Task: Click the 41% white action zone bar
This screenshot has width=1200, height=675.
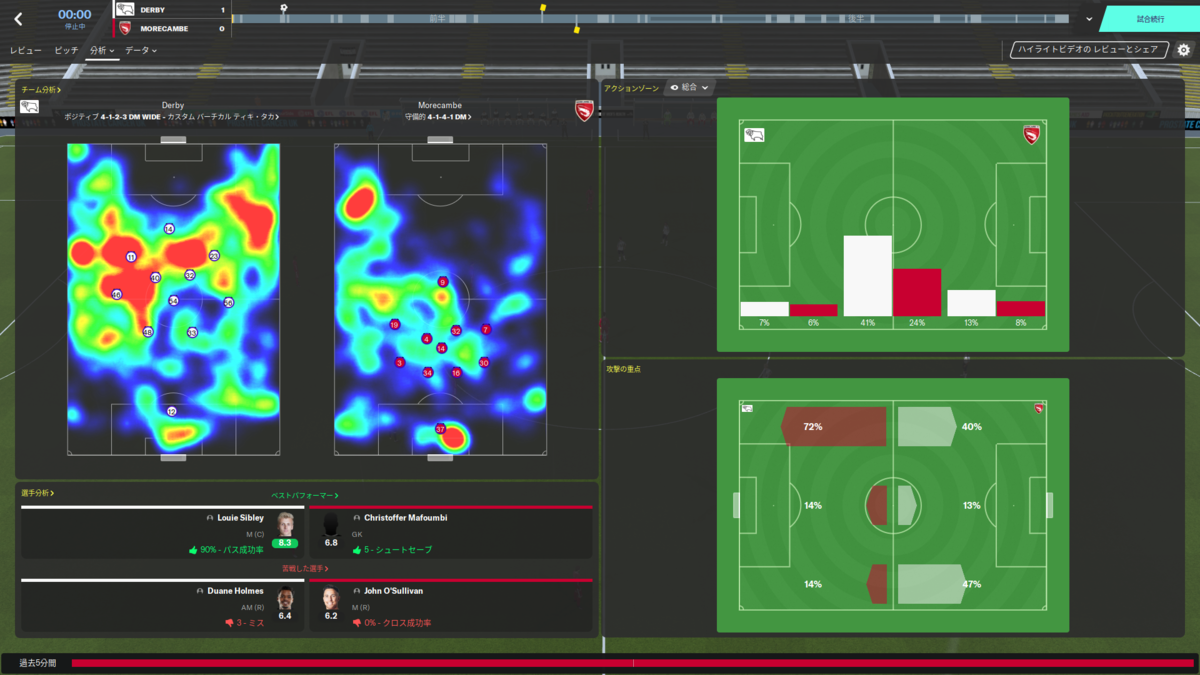Action: 868,276
